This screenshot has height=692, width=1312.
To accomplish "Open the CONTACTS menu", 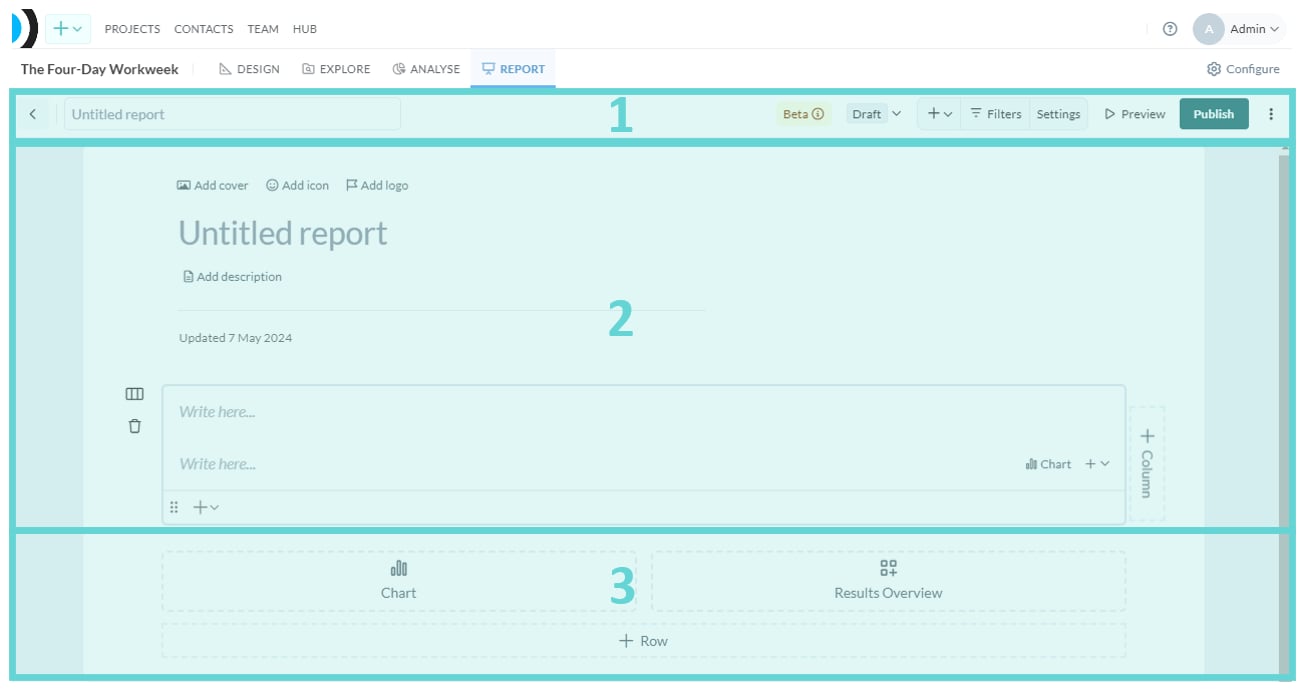I will 204,29.
